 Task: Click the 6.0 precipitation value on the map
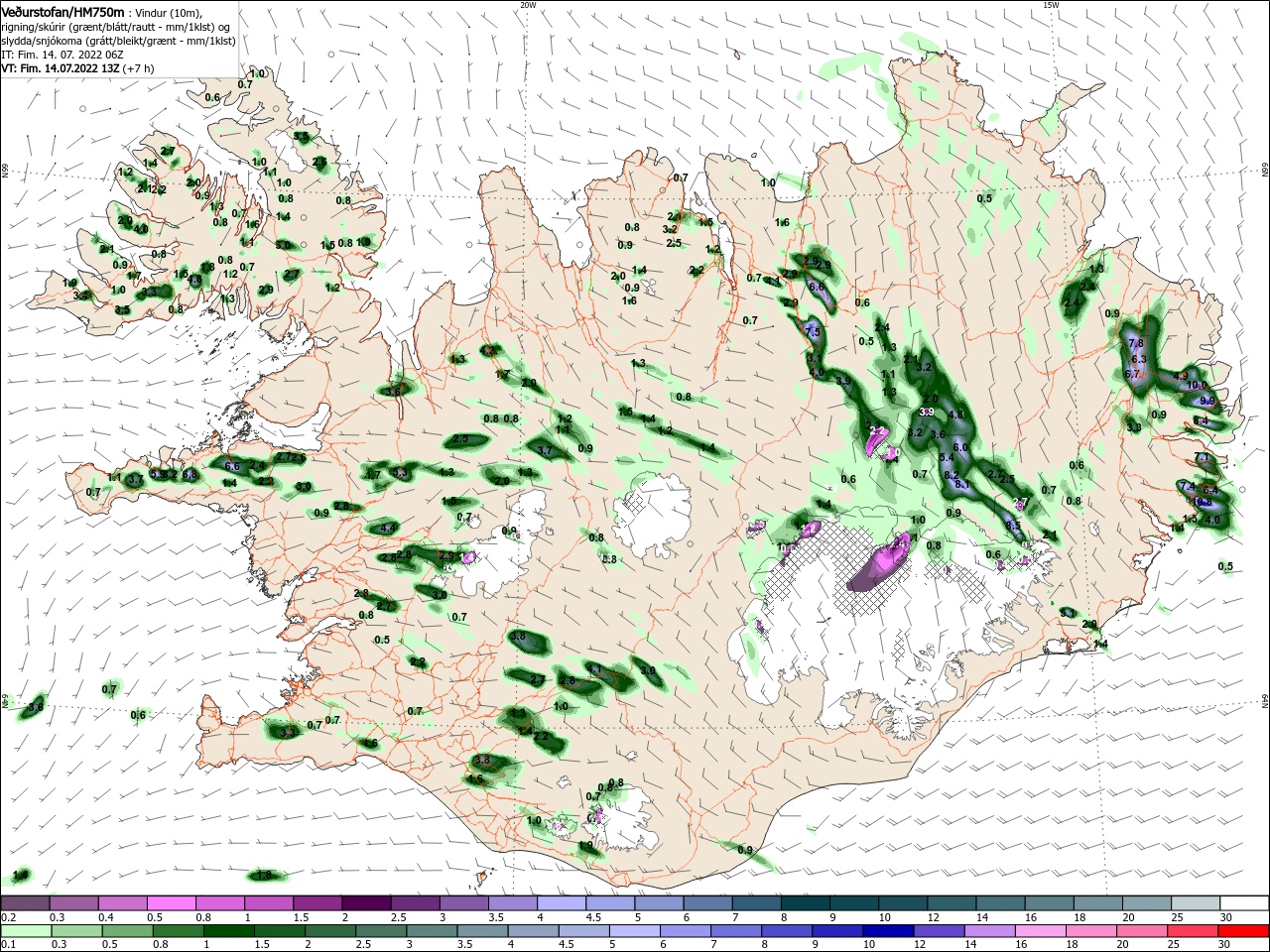[959, 448]
